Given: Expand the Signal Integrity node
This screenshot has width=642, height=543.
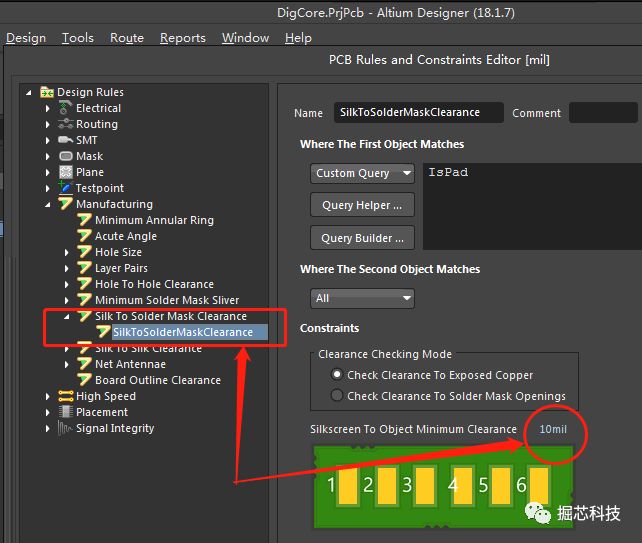Looking at the screenshot, I should [47, 428].
